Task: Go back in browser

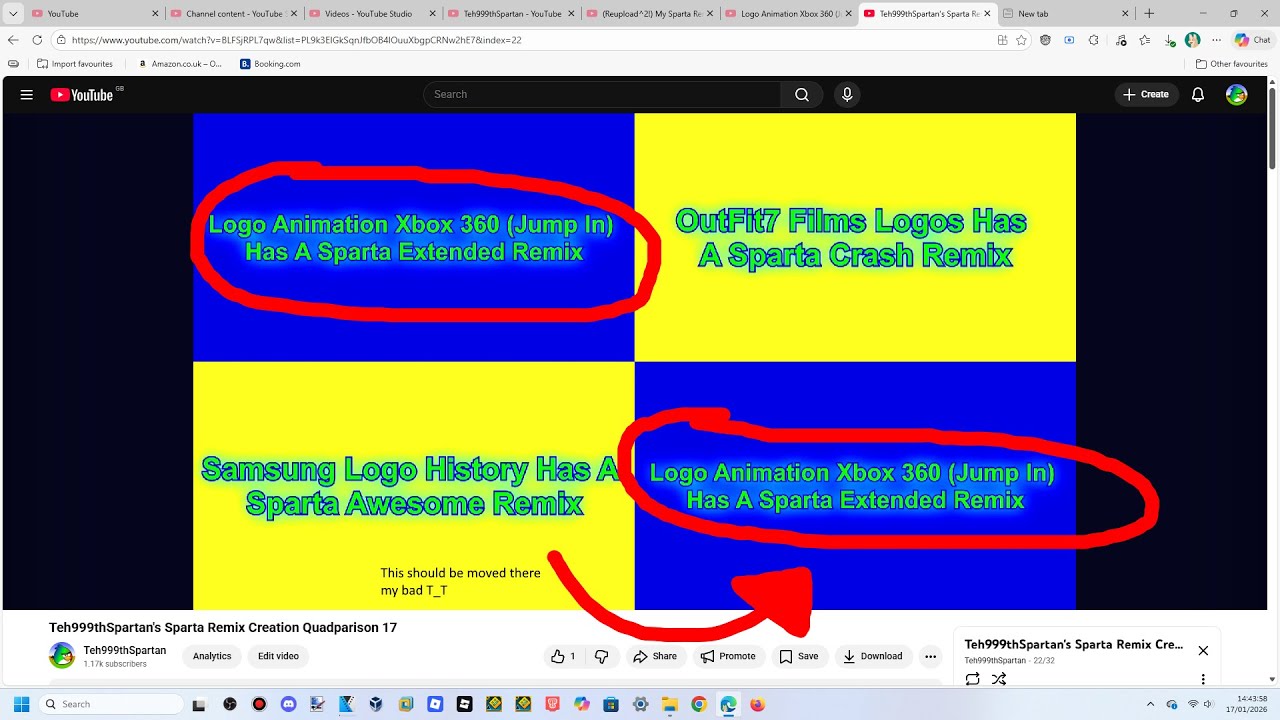Action: tap(13, 40)
